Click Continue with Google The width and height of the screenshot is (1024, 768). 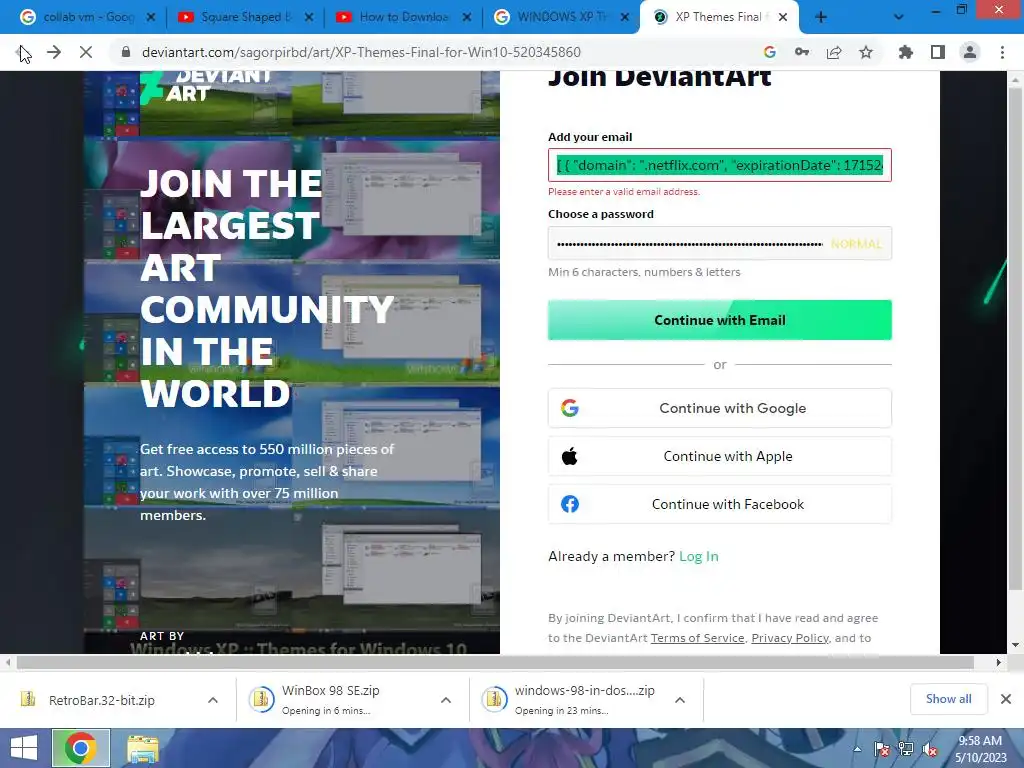coord(720,408)
